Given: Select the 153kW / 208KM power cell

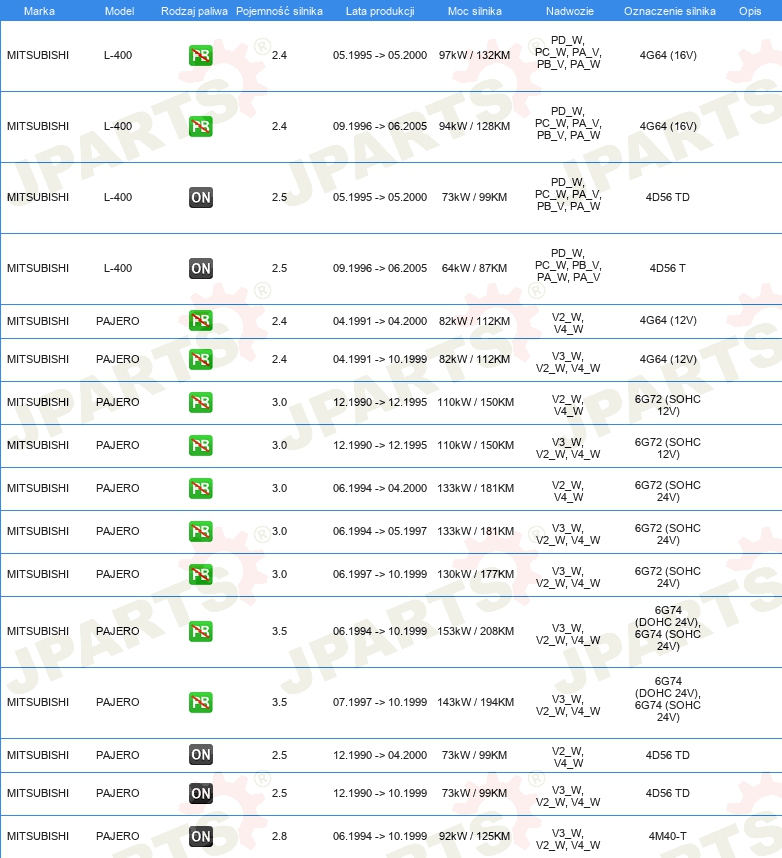Looking at the screenshot, I should point(476,631).
